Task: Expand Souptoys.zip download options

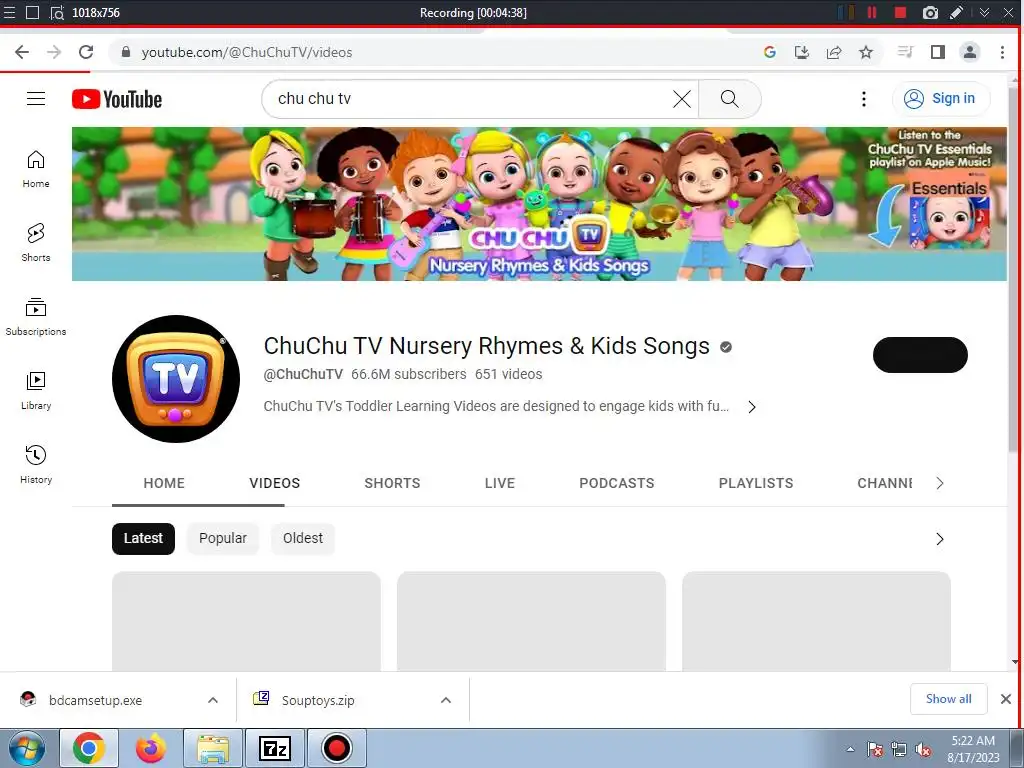Action: coord(446,700)
